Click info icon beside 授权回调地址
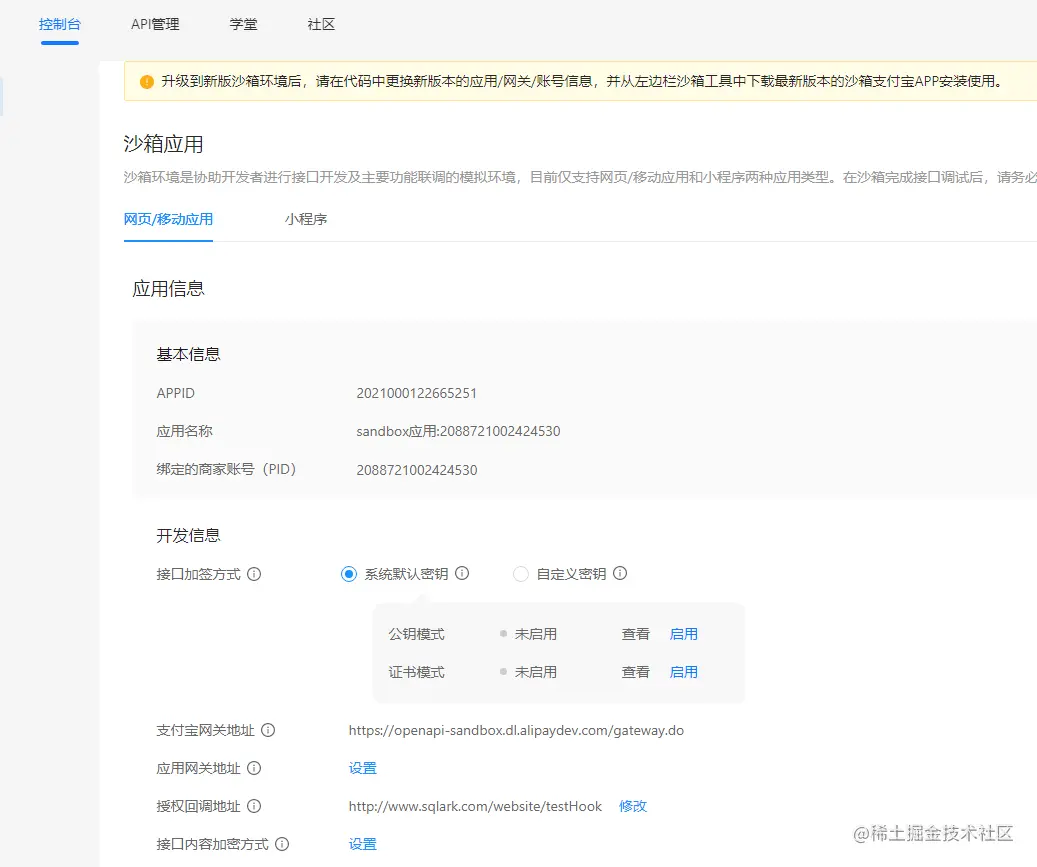The width and height of the screenshot is (1037, 867). click(x=254, y=806)
